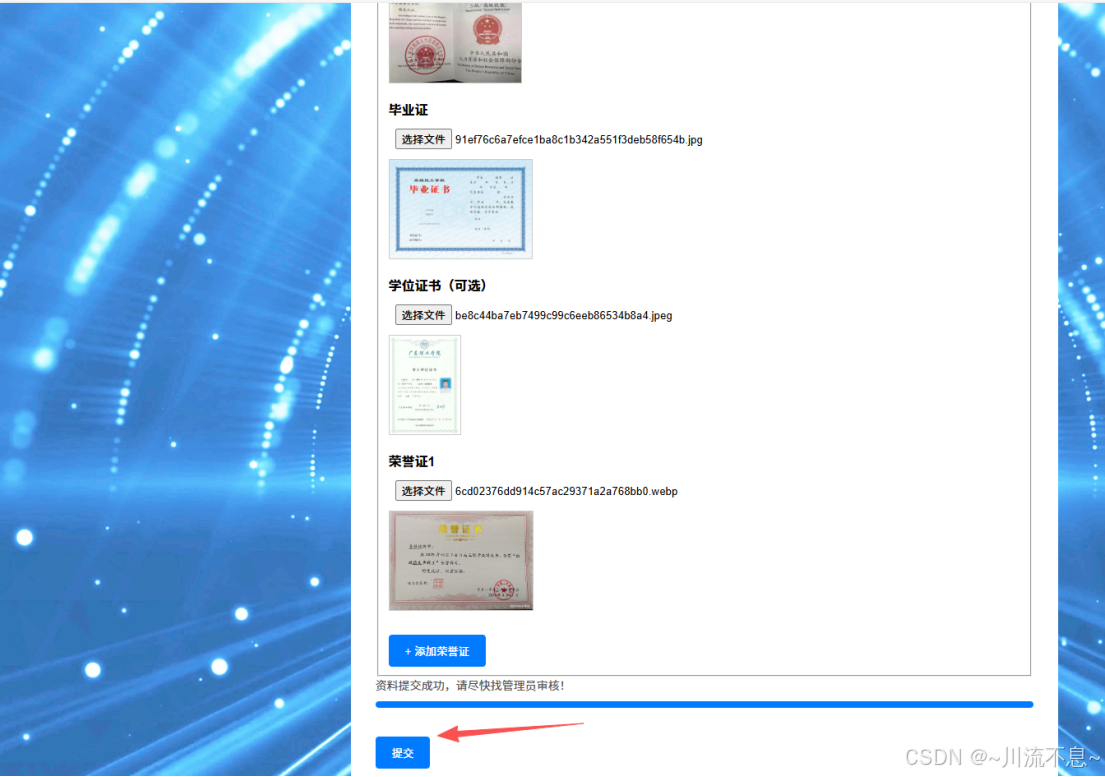
Task: Open the 毕业证书 graduation certificate thumbnail
Action: click(x=461, y=209)
